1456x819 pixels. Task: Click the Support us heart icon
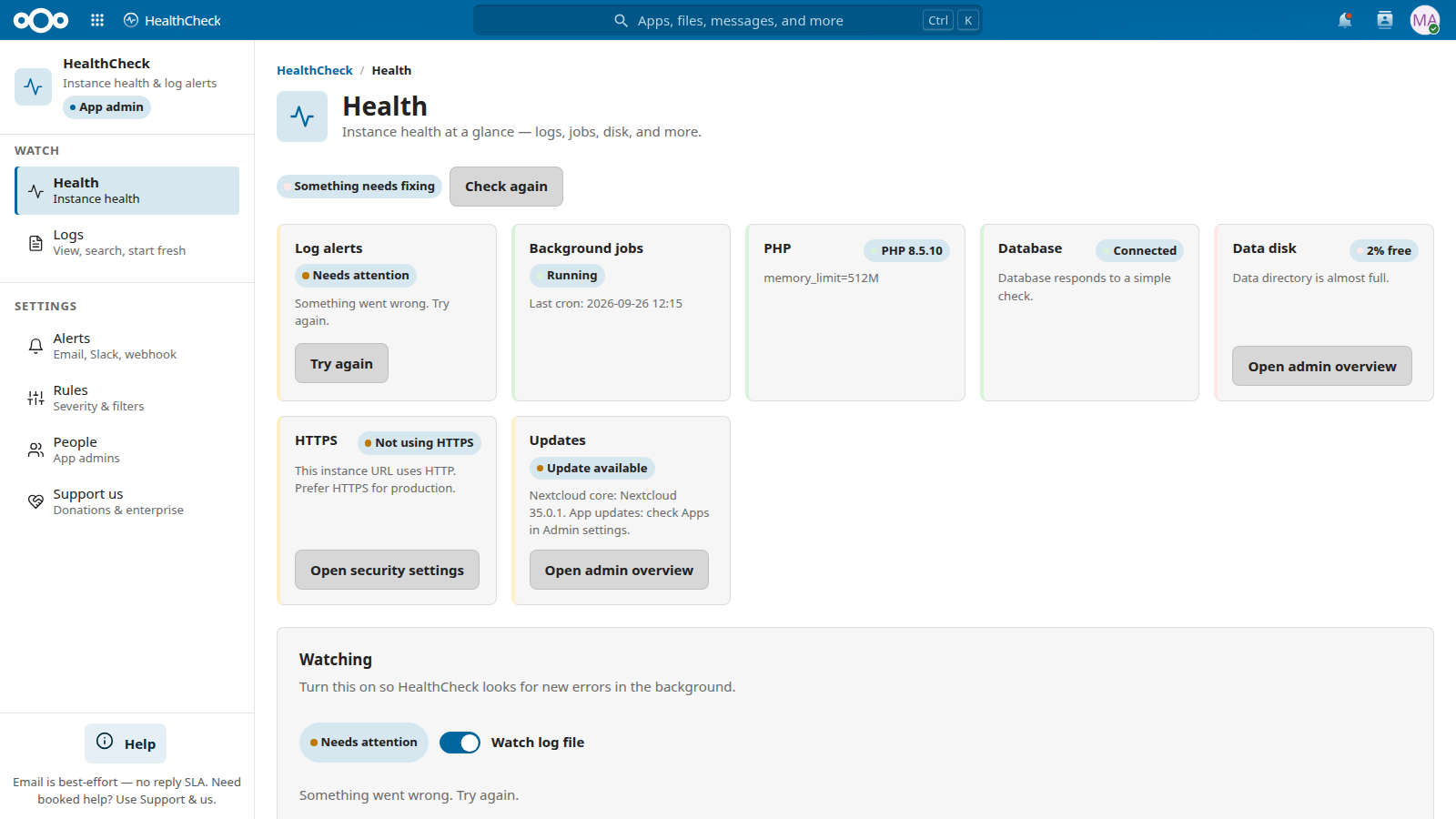[x=35, y=501]
